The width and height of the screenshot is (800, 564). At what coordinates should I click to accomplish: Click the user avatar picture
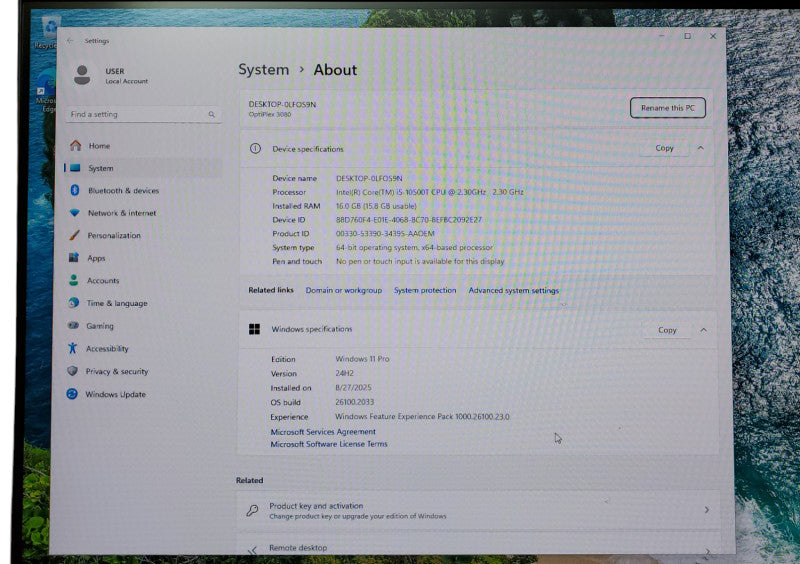pyautogui.click(x=82, y=75)
